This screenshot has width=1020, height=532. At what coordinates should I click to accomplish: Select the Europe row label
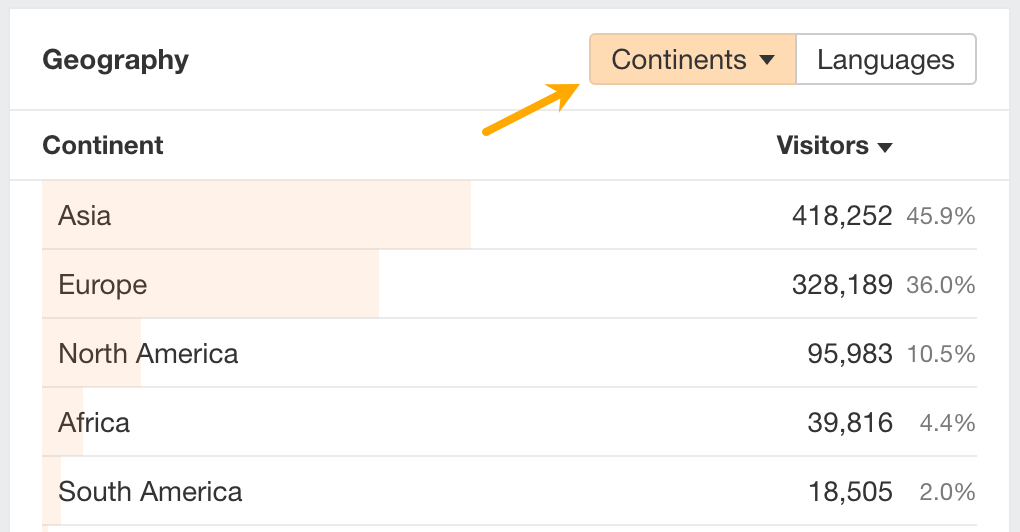[x=103, y=285]
